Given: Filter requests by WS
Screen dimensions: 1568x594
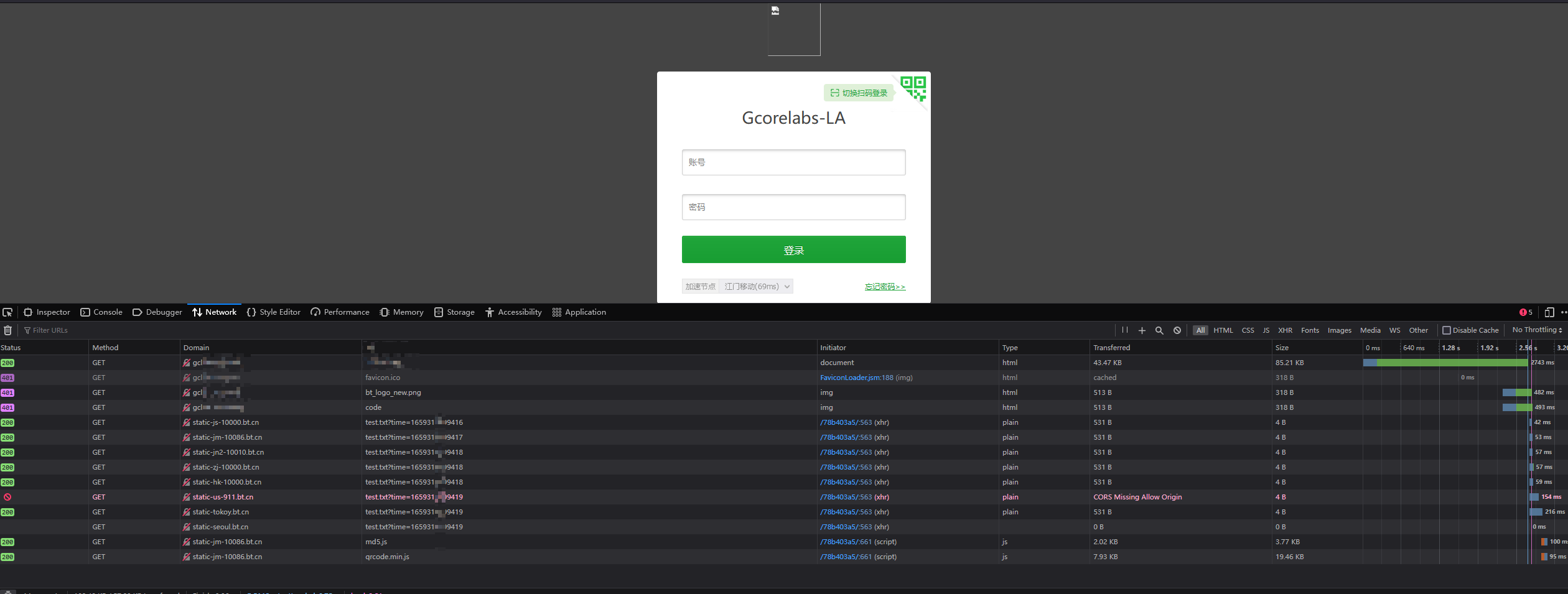Looking at the screenshot, I should tap(1395, 330).
